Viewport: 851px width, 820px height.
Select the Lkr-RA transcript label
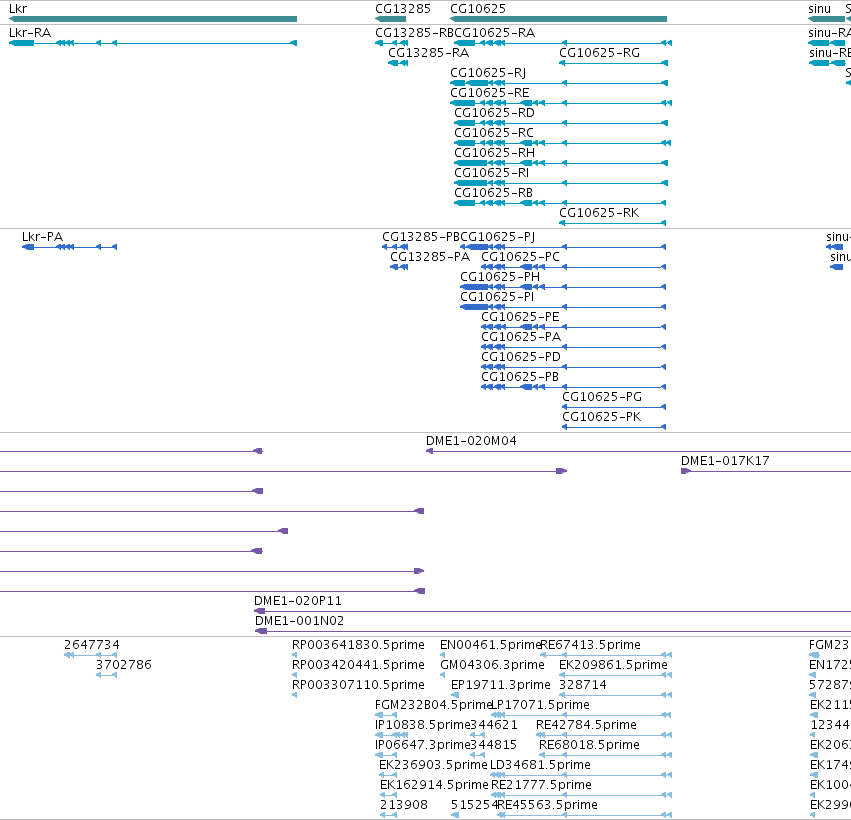pyautogui.click(x=30, y=33)
